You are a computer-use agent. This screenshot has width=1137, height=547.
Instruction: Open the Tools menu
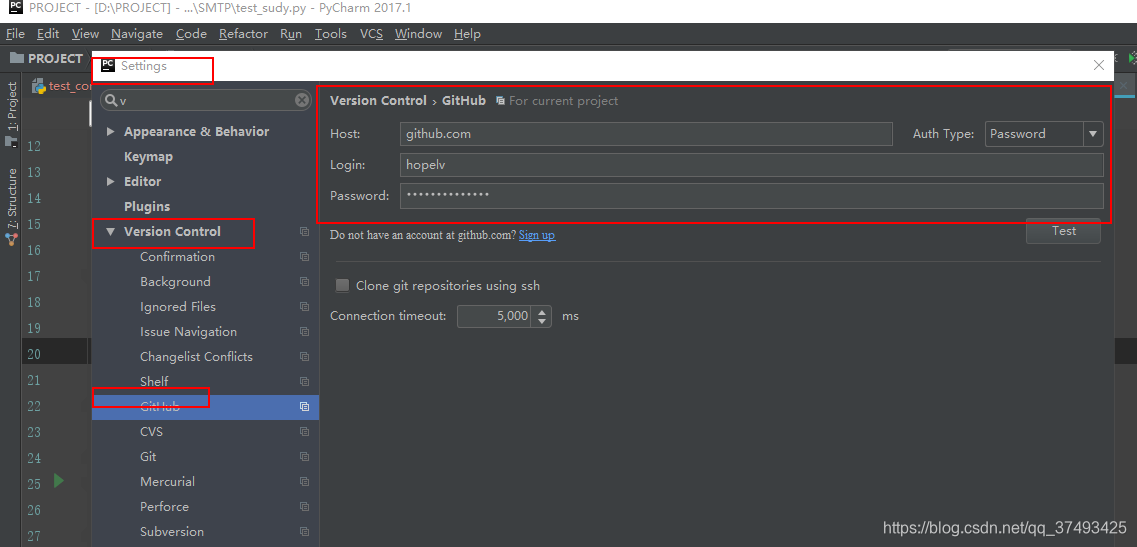pos(331,33)
